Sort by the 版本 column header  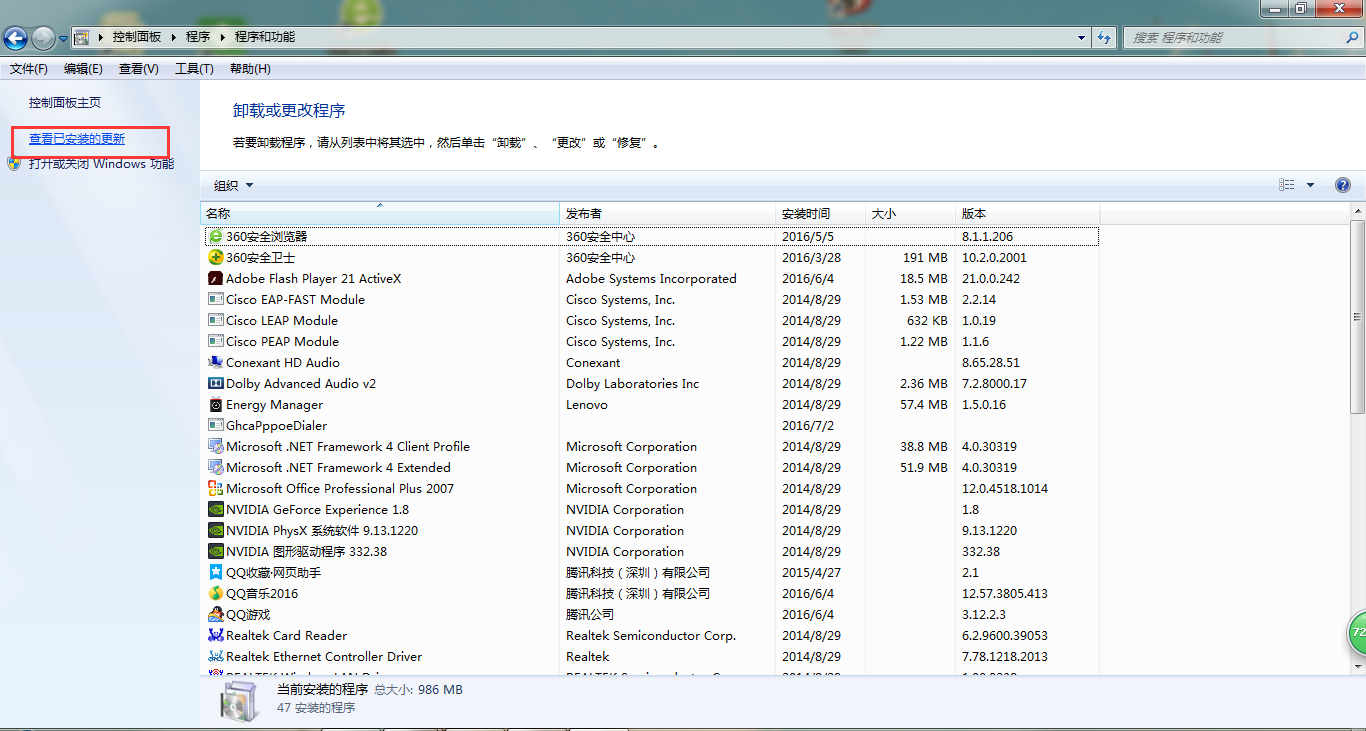point(1027,214)
